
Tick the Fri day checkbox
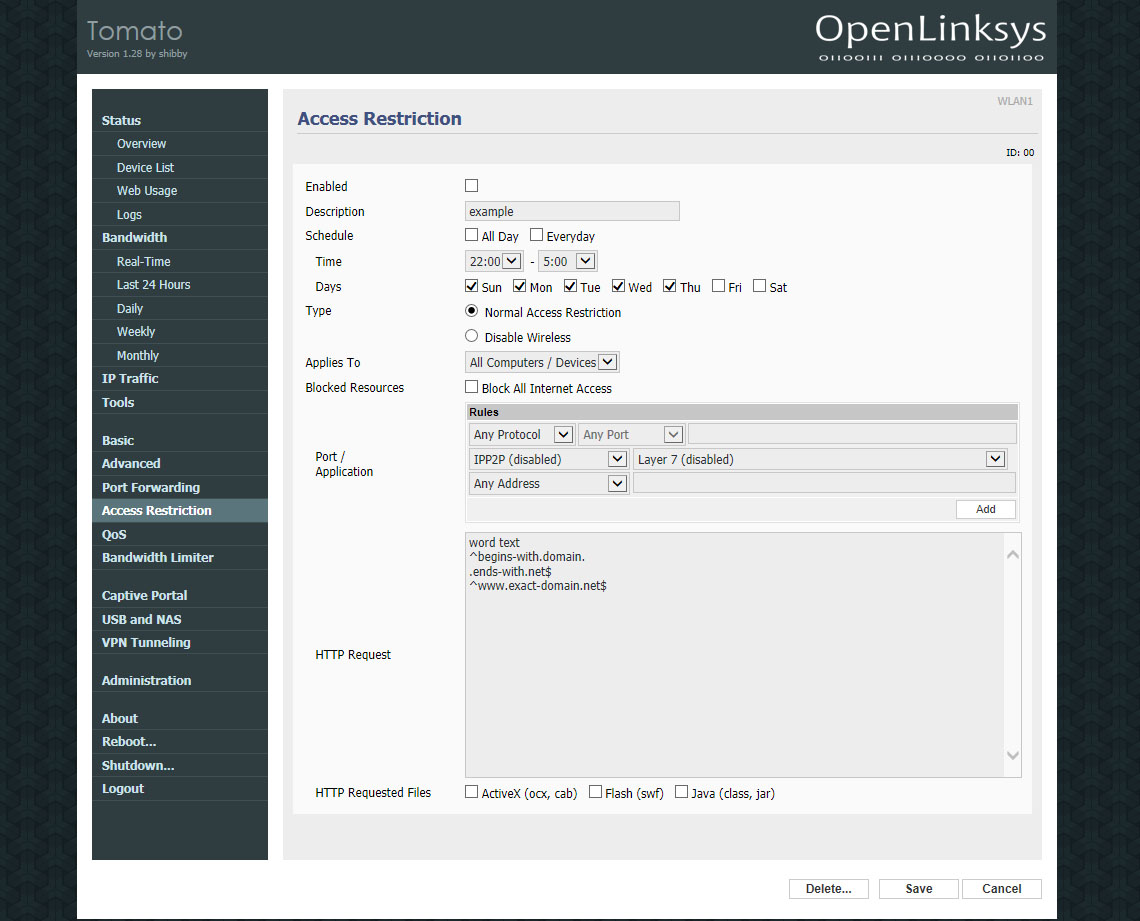point(719,286)
